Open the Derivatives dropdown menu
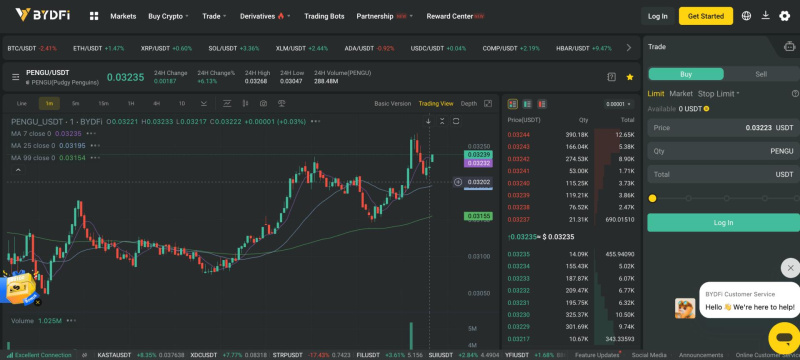 pyautogui.click(x=265, y=16)
